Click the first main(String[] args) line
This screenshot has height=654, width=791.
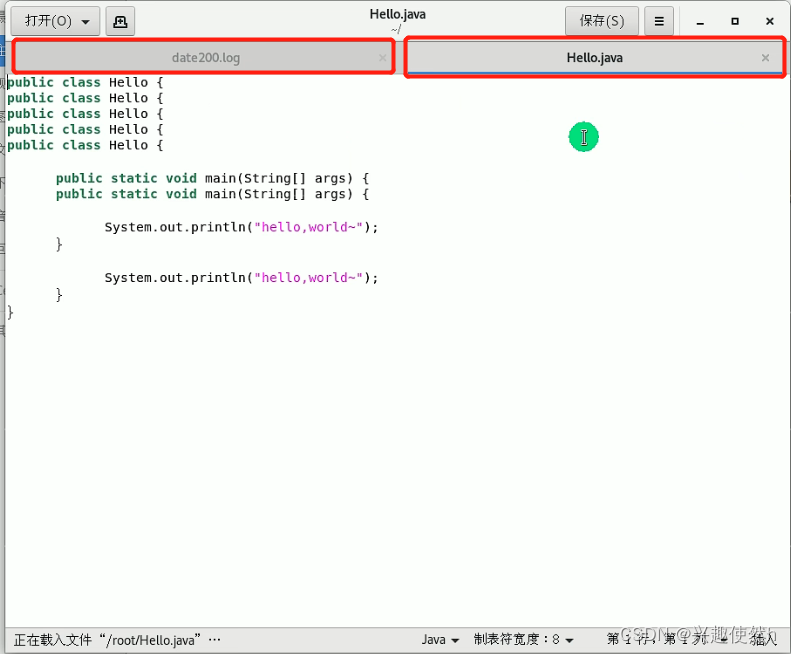[212, 178]
